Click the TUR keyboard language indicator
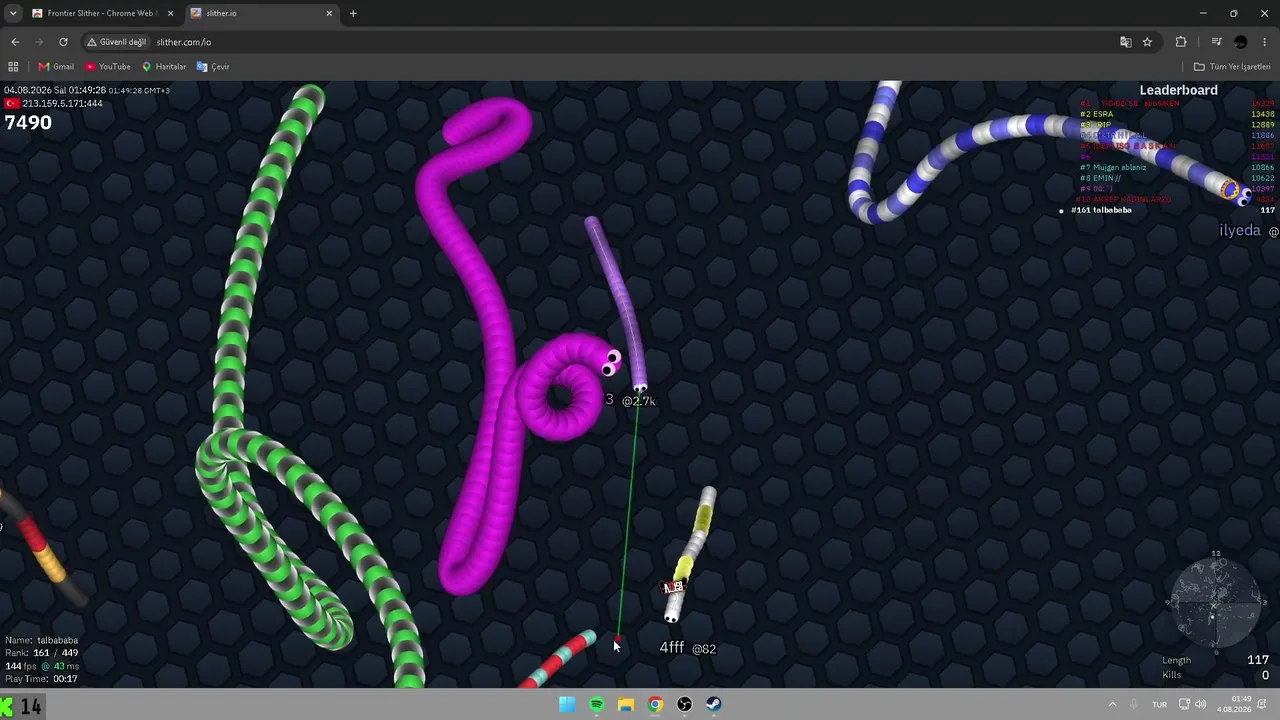The width and height of the screenshot is (1280, 720). coord(1160,704)
